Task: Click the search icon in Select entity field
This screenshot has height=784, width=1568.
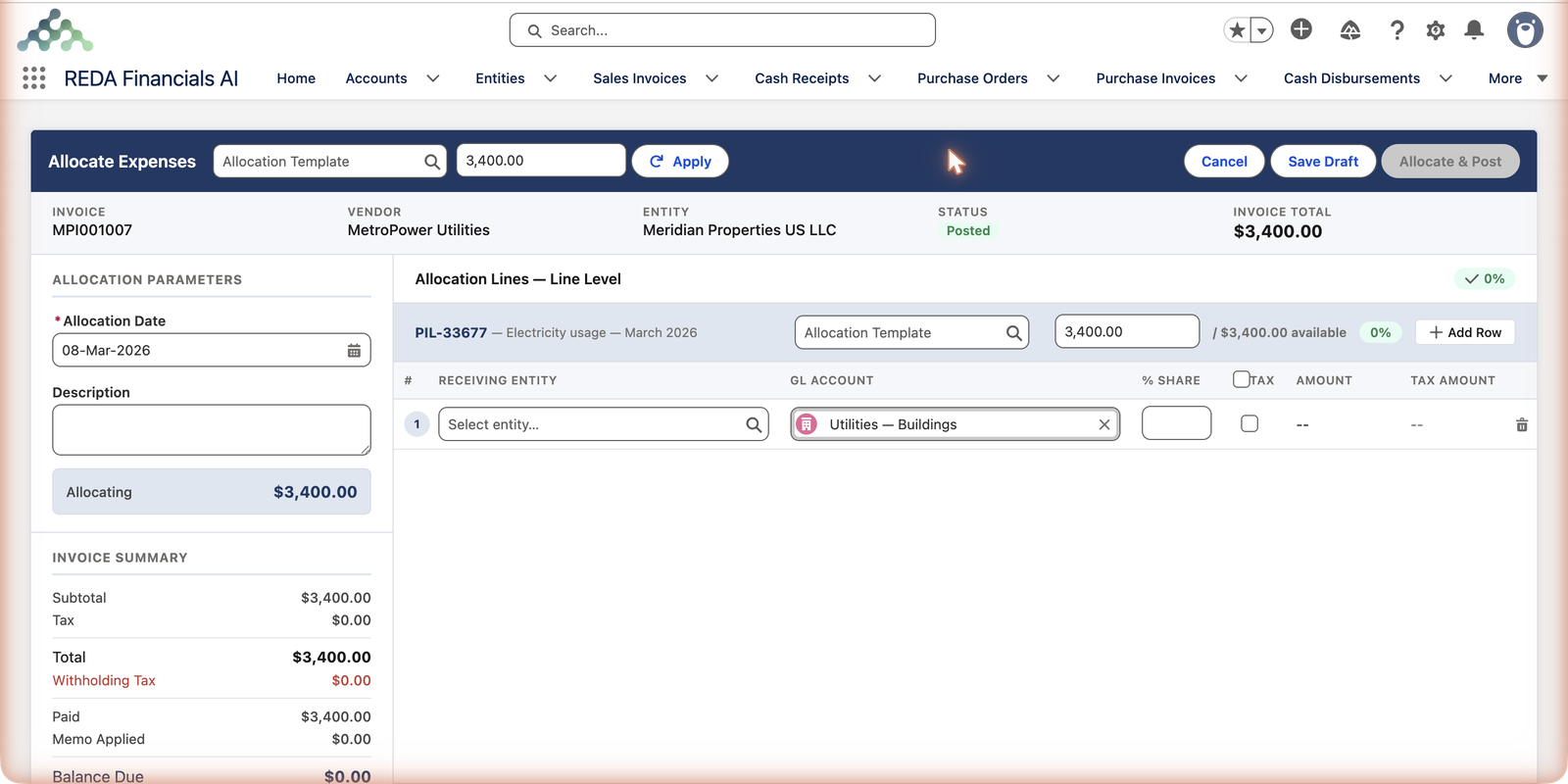Action: tap(754, 424)
